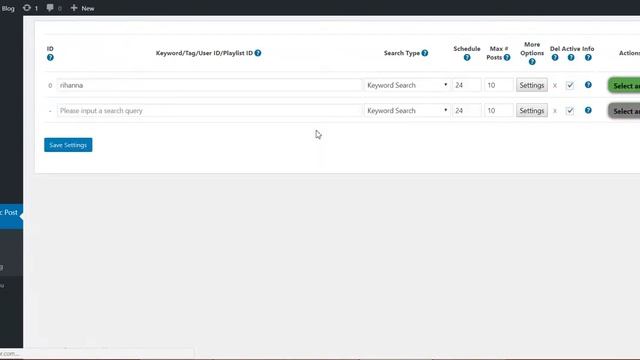Delete the rihanna rule with x
640x360 pixels.
pyautogui.click(x=555, y=86)
